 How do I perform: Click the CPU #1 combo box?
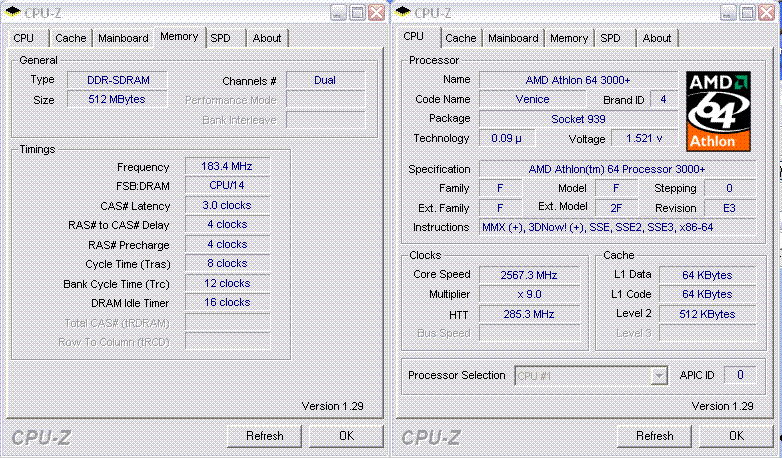[591, 375]
